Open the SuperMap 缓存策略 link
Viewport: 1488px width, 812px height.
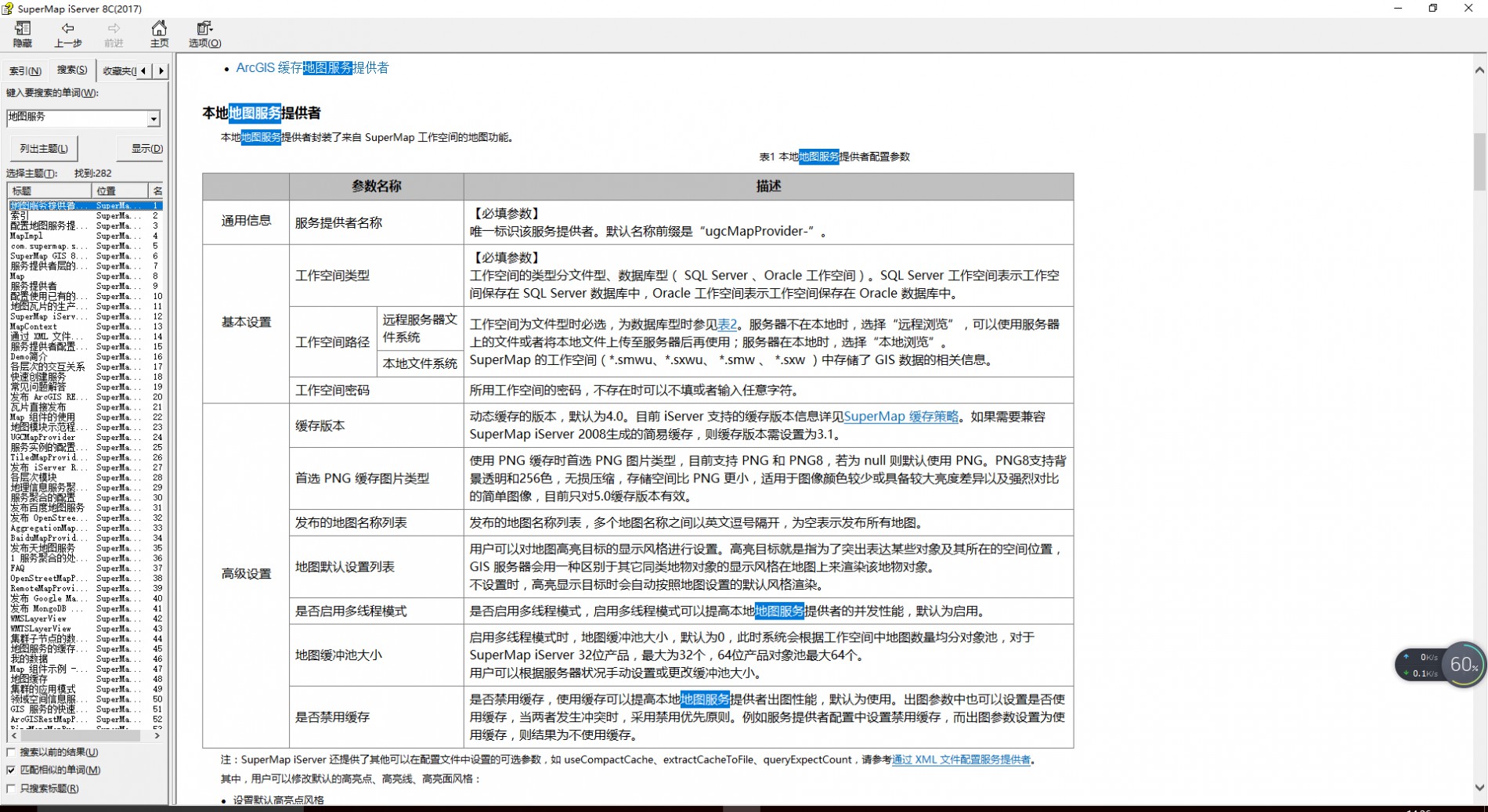tap(901, 417)
